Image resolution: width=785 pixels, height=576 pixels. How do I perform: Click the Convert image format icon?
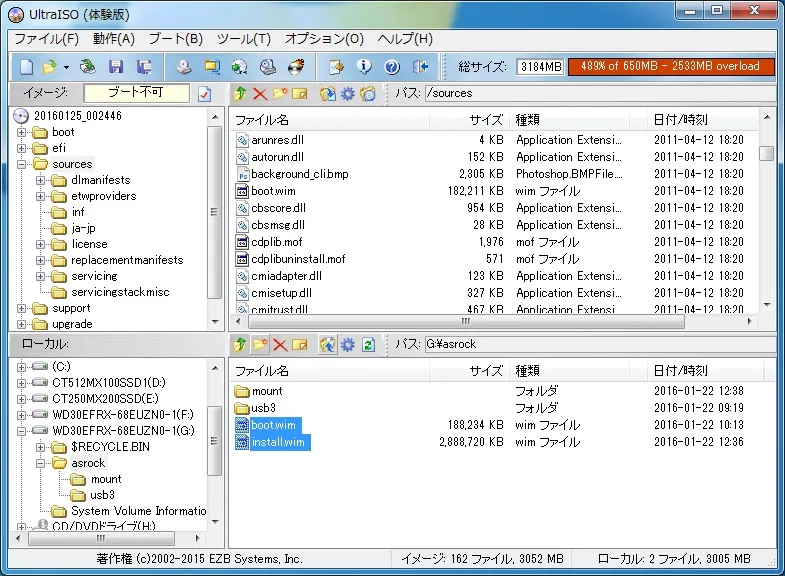[212, 67]
